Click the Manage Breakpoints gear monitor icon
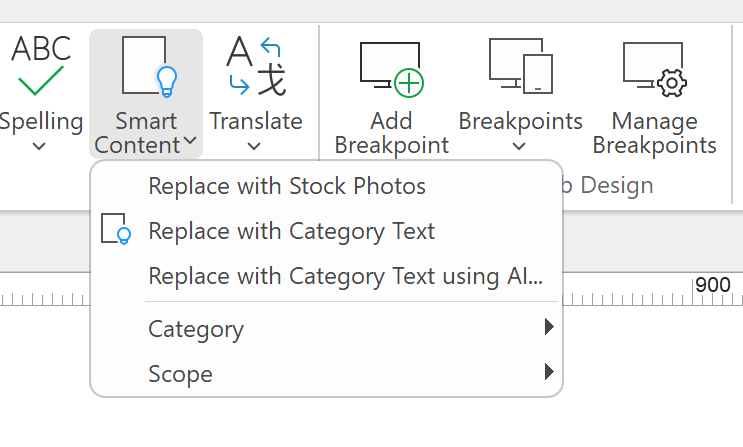The image size is (743, 447). pyautogui.click(x=654, y=68)
